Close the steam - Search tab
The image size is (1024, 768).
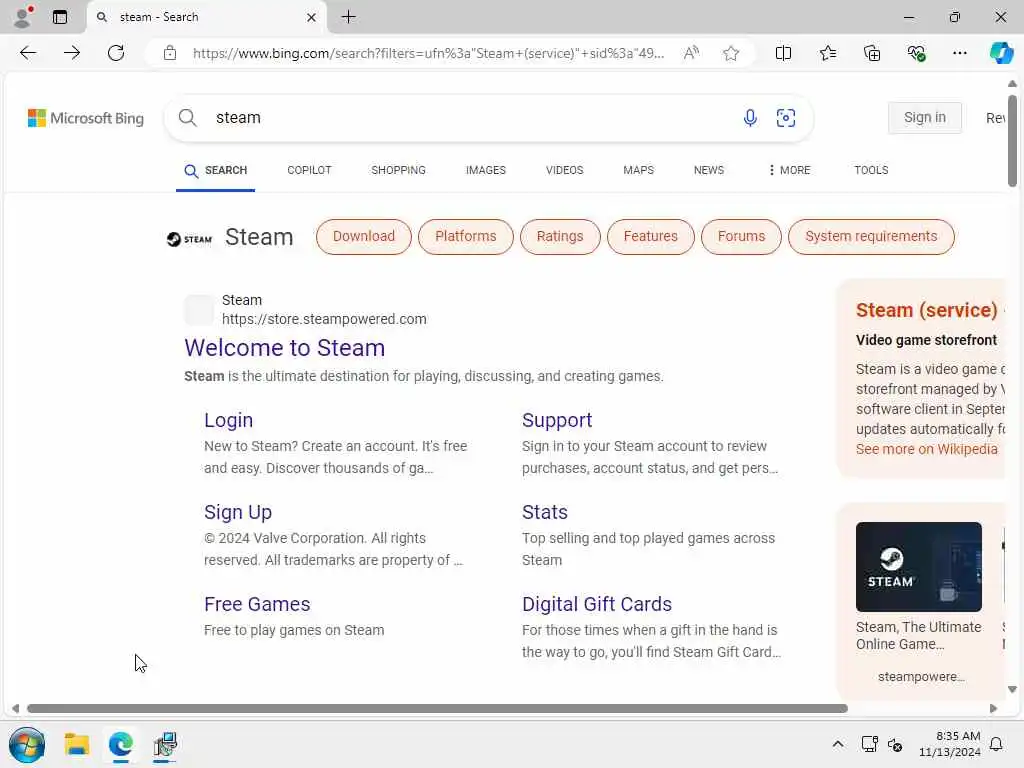click(x=312, y=18)
